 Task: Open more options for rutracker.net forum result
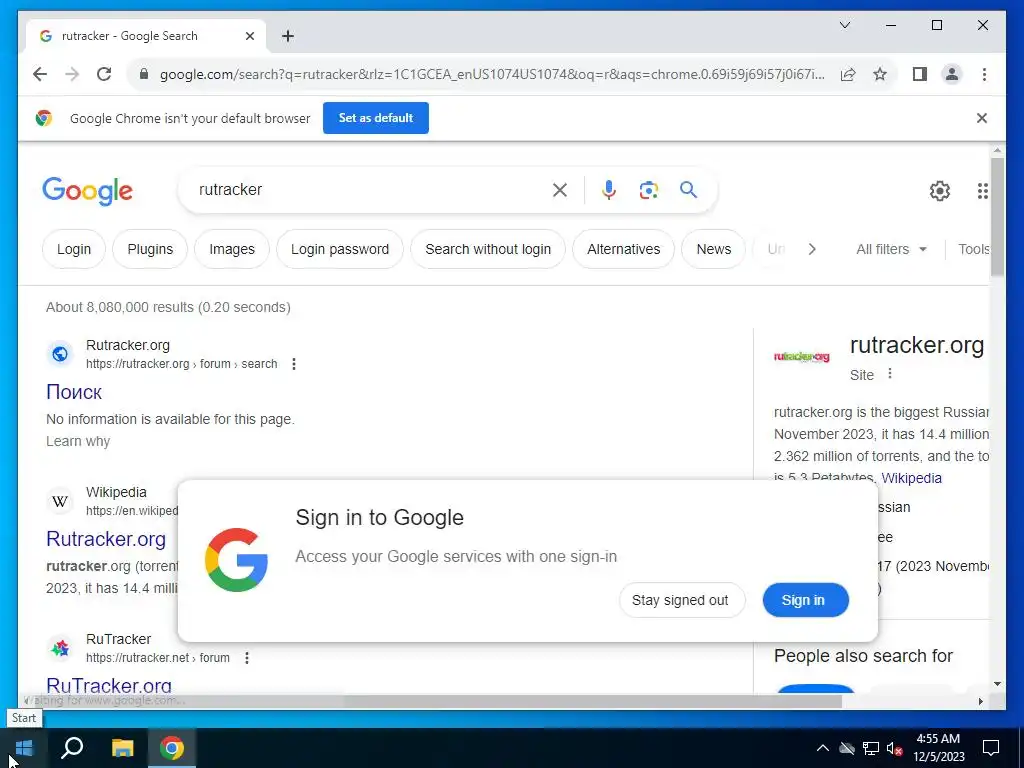pos(247,658)
